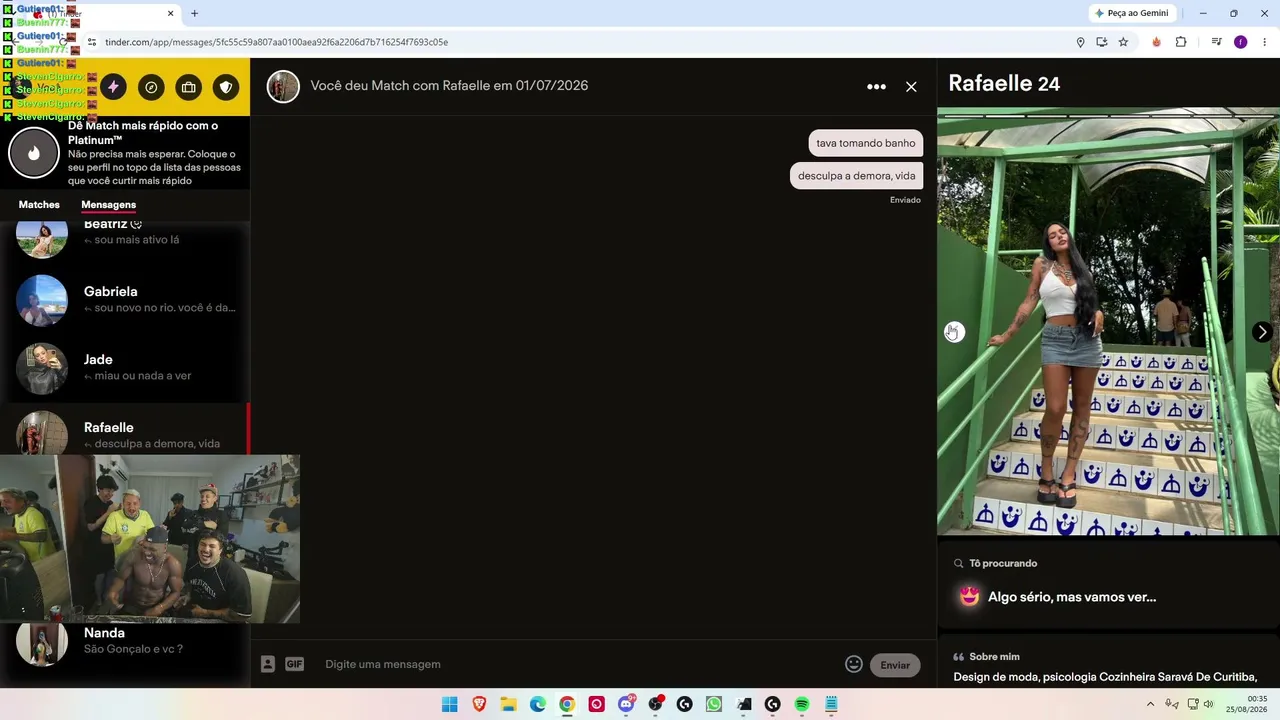Open WhatsApp from the taskbar
Viewport: 1280px width, 720px height.
[x=713, y=705]
